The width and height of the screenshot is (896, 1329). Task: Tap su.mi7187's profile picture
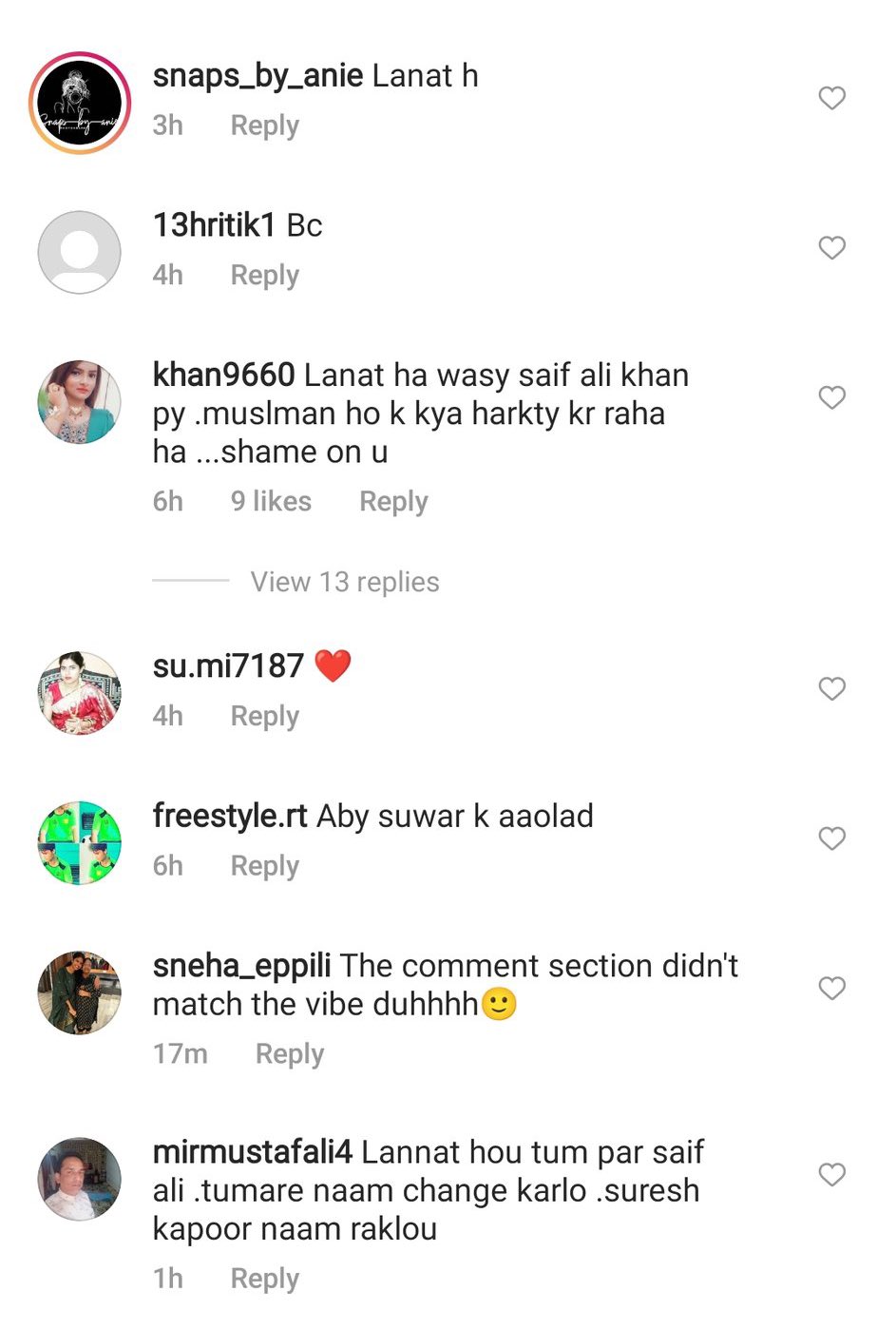pyautogui.click(x=80, y=693)
